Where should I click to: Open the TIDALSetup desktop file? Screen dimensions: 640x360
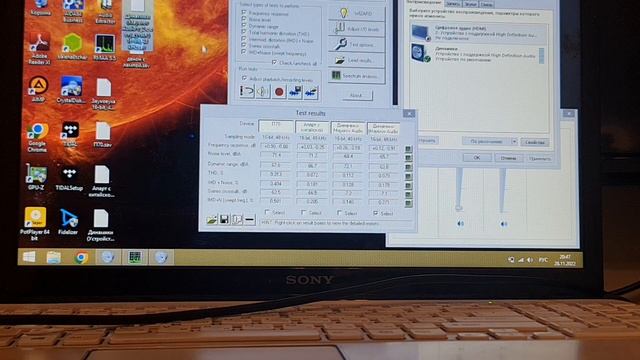click(x=69, y=178)
